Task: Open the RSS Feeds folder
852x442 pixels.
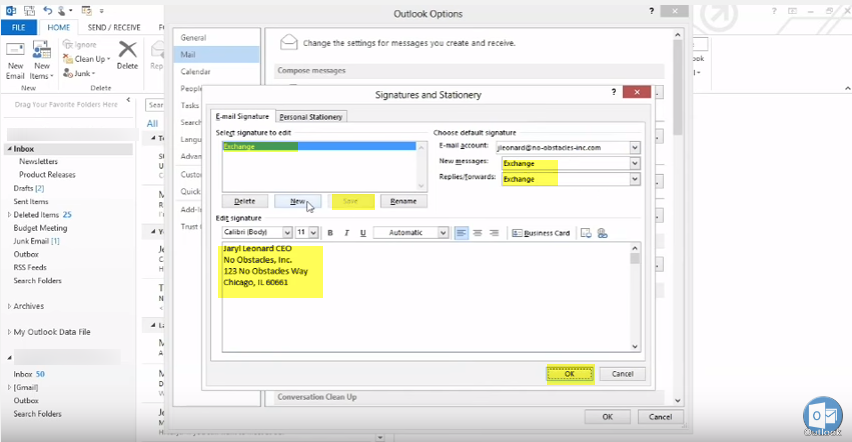Action: point(30,267)
